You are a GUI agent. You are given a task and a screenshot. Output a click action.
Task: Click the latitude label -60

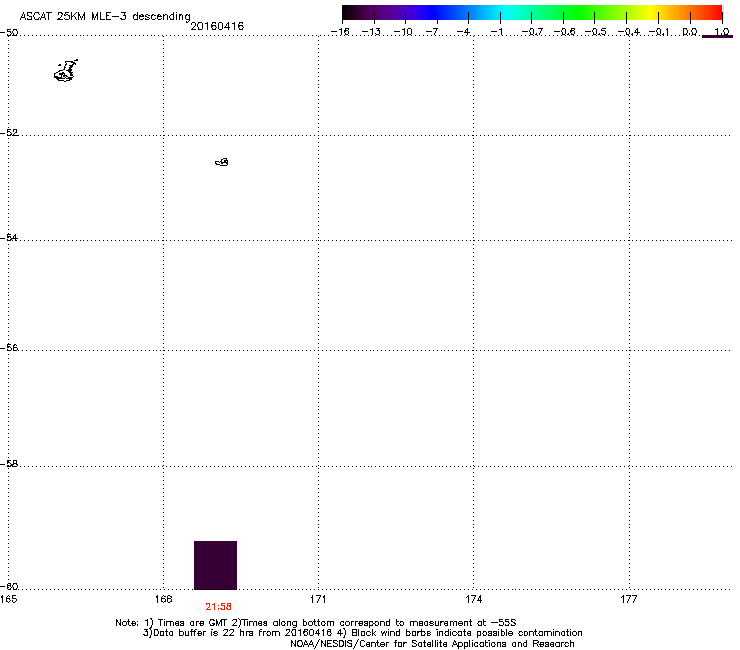pos(9,586)
